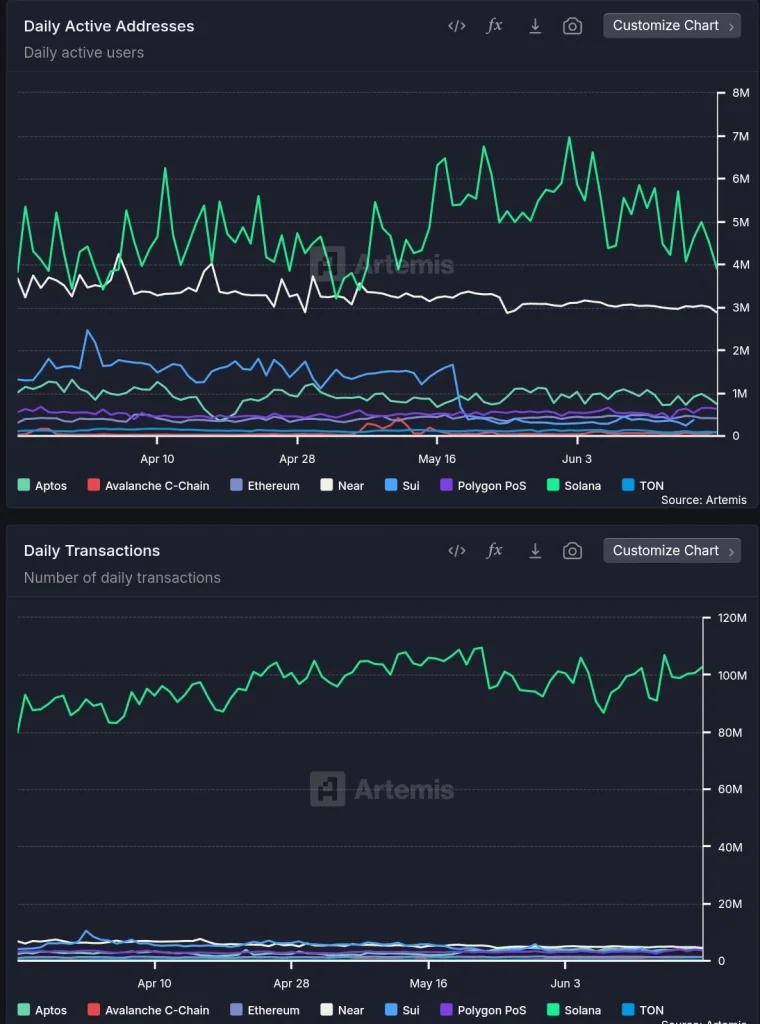The image size is (760, 1024).
Task: Click the Daily Transactions title
Action: (x=92, y=551)
